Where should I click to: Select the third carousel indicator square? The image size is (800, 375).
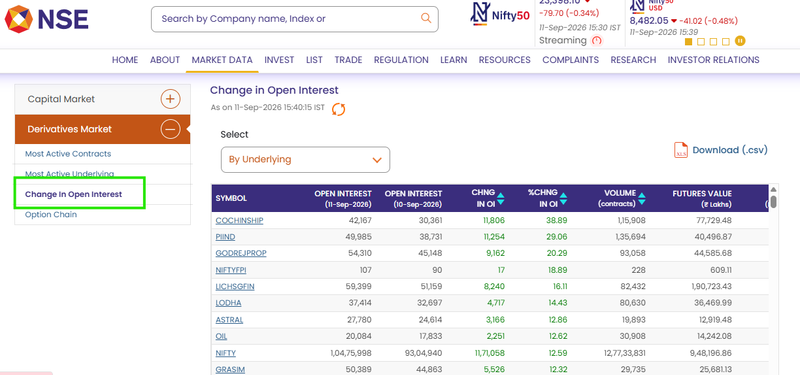[x=713, y=41]
